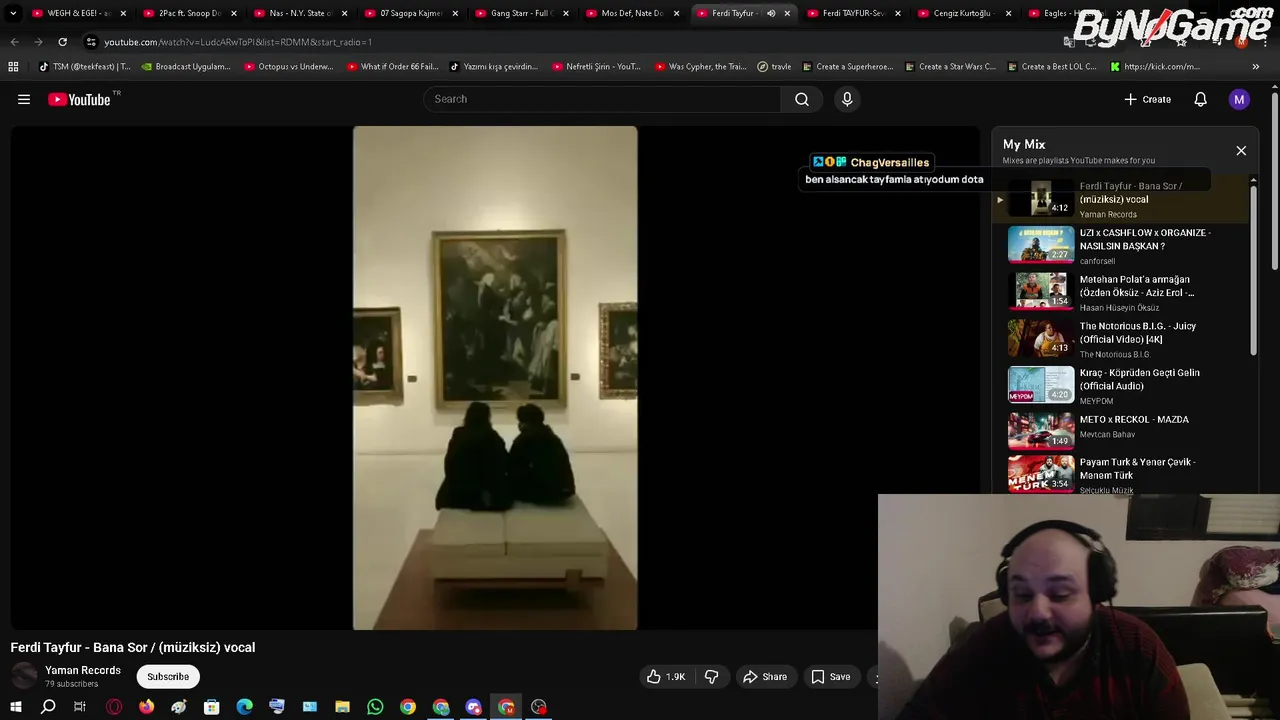The width and height of the screenshot is (1280, 720).
Task: Play METO x RECKOL - MAZDA item
Action: tap(1128, 432)
